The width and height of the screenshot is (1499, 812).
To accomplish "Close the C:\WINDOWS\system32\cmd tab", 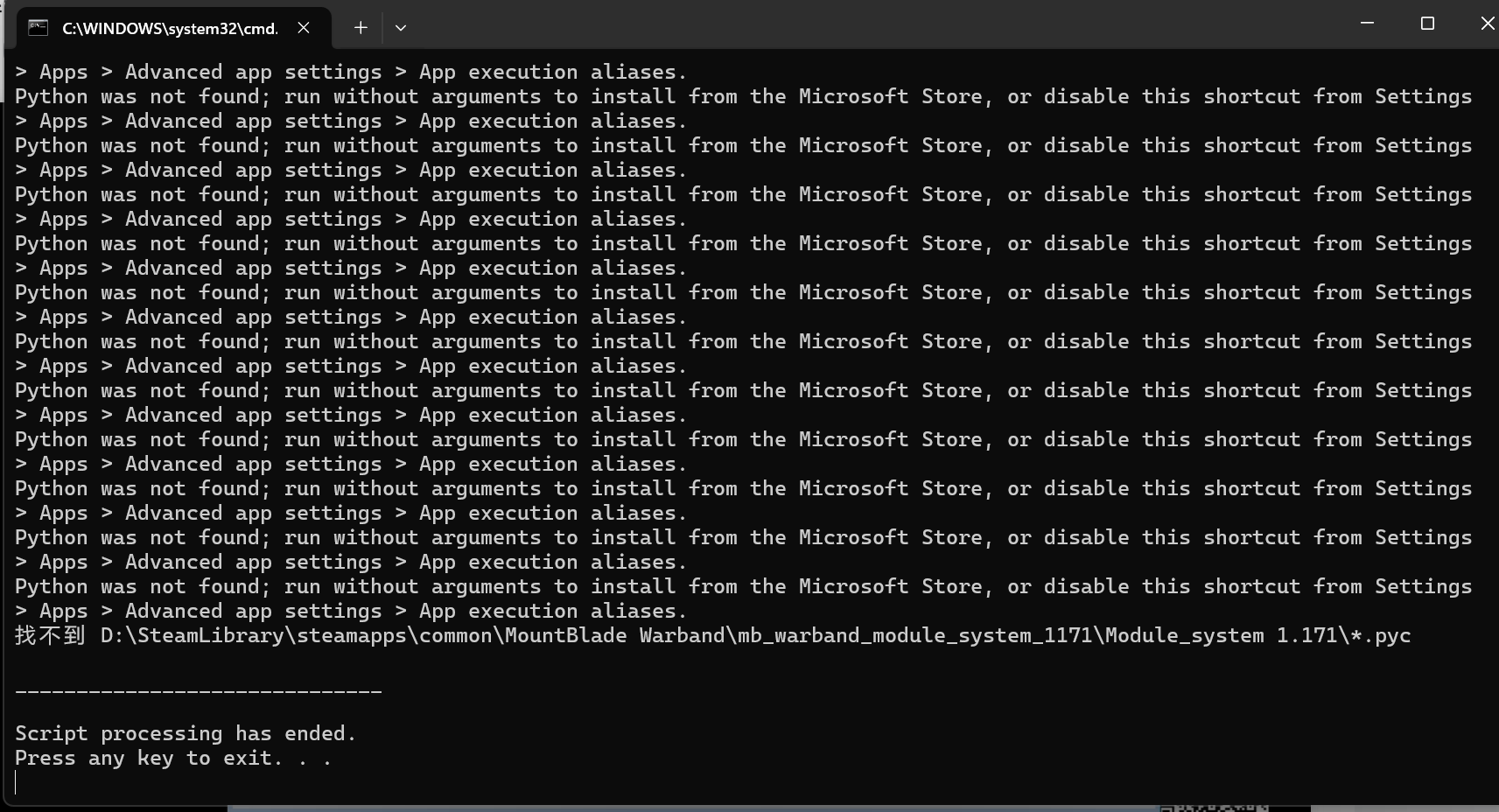I will click(304, 28).
